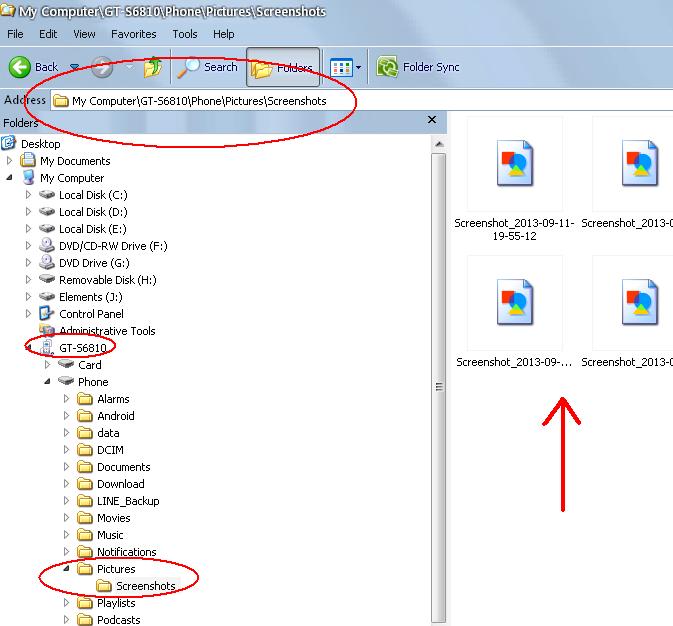This screenshot has height=626, width=673.
Task: Expand Local Disk (C:)
Action: point(28,194)
